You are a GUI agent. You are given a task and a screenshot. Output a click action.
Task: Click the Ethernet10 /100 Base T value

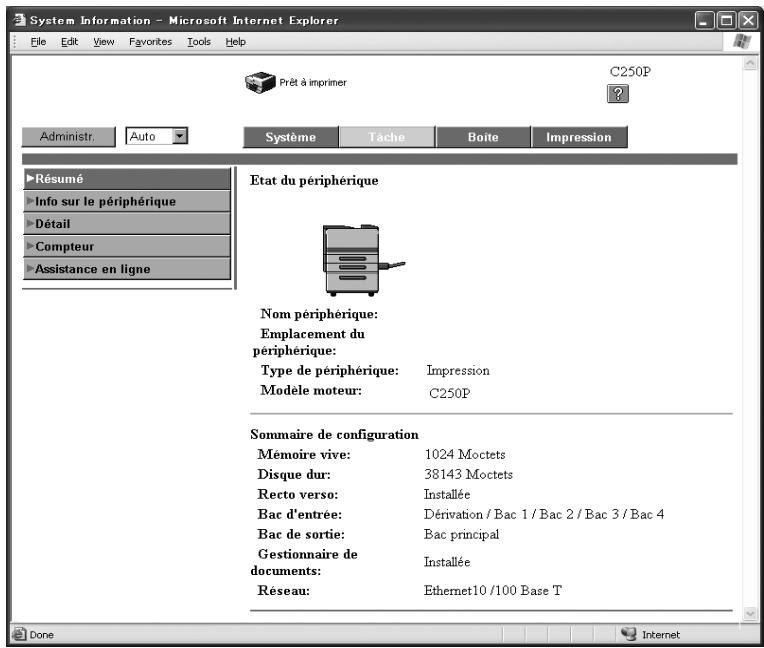493,591
